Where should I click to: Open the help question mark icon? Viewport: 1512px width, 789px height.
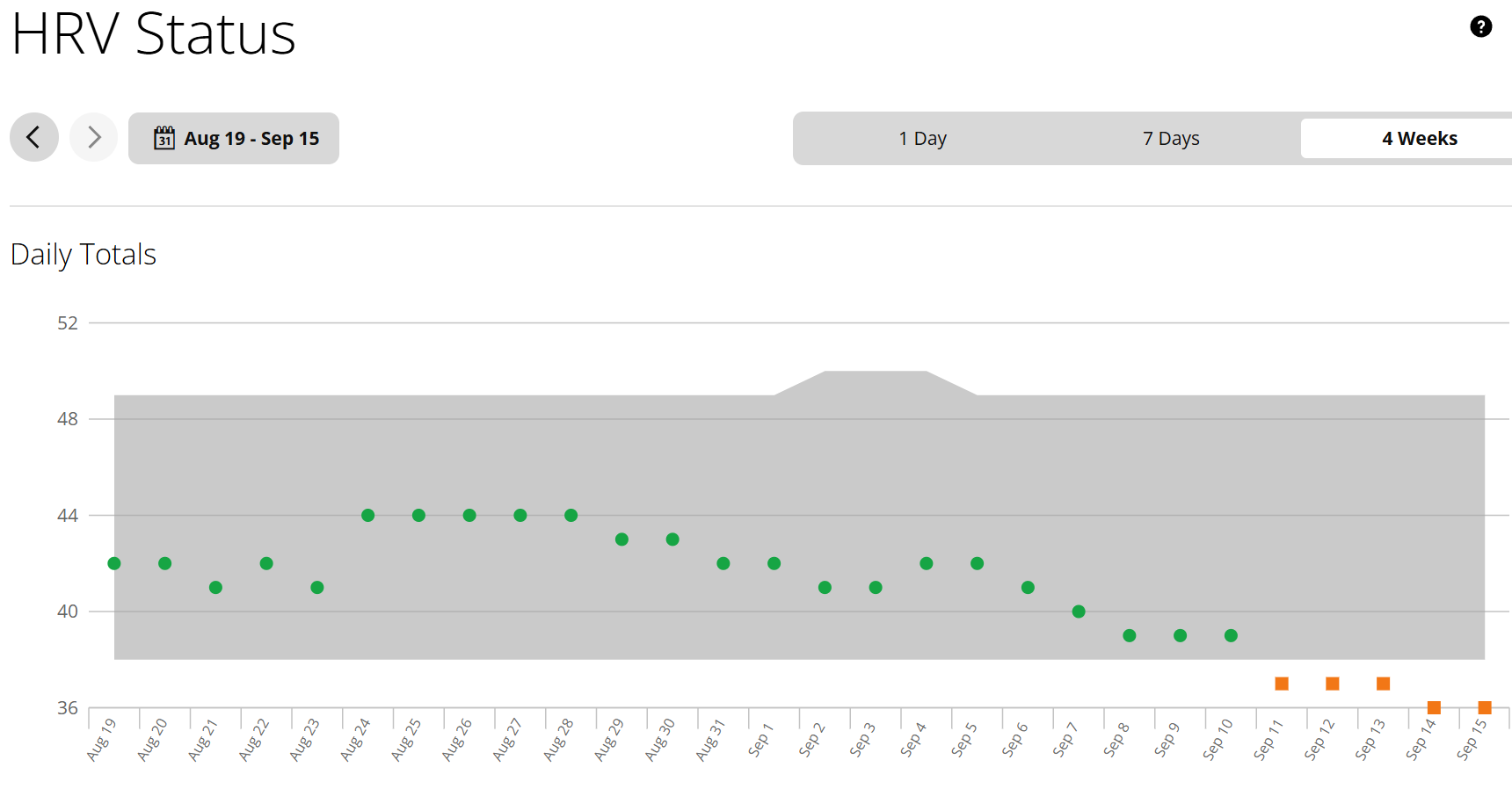click(1480, 26)
